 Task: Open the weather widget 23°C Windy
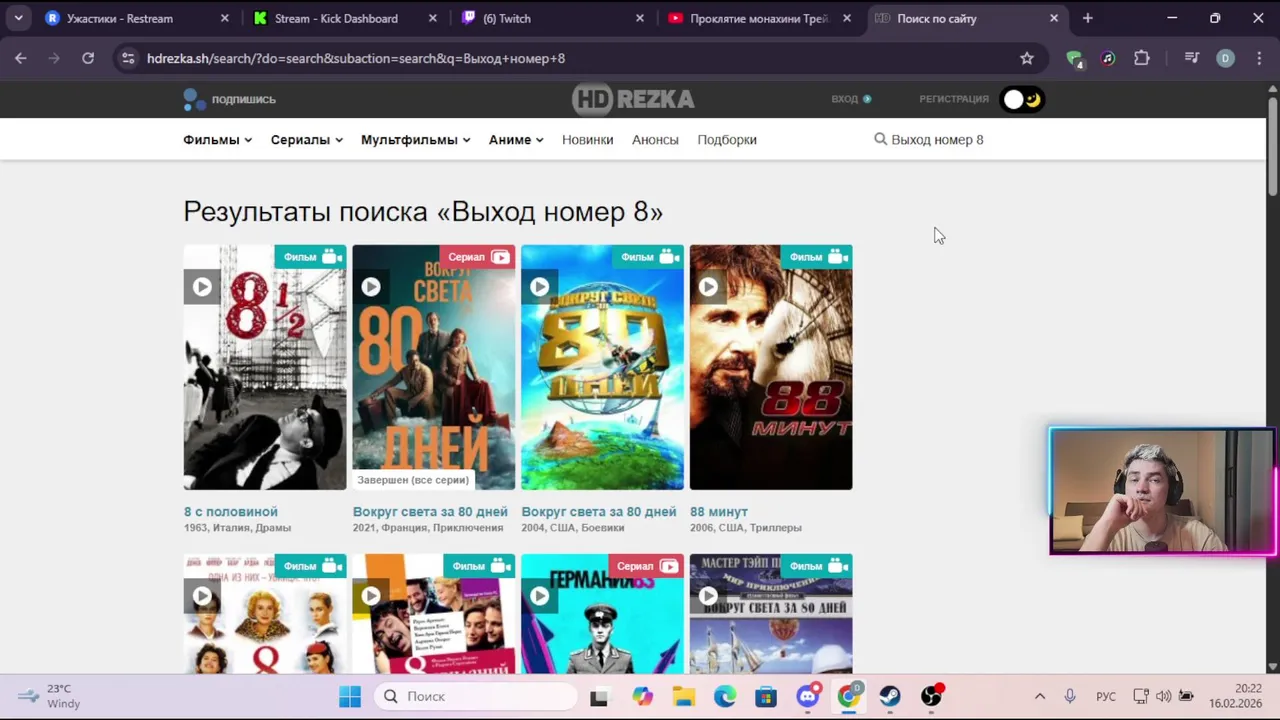pos(50,696)
